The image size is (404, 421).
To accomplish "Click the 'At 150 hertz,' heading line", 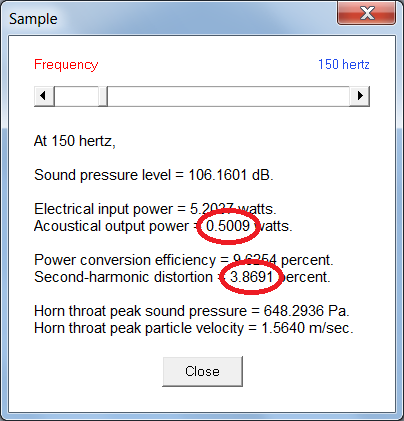I will click(75, 141).
